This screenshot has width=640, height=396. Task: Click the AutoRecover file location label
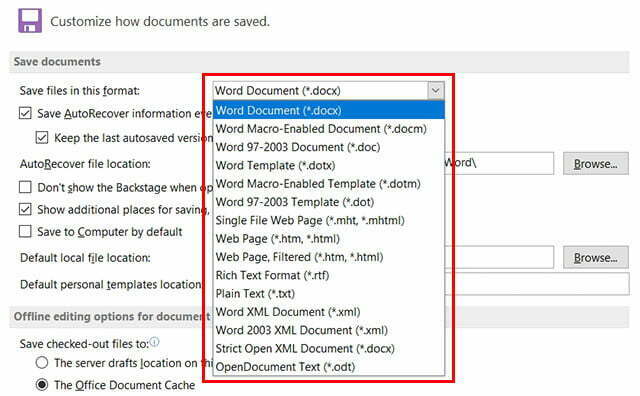point(85,164)
